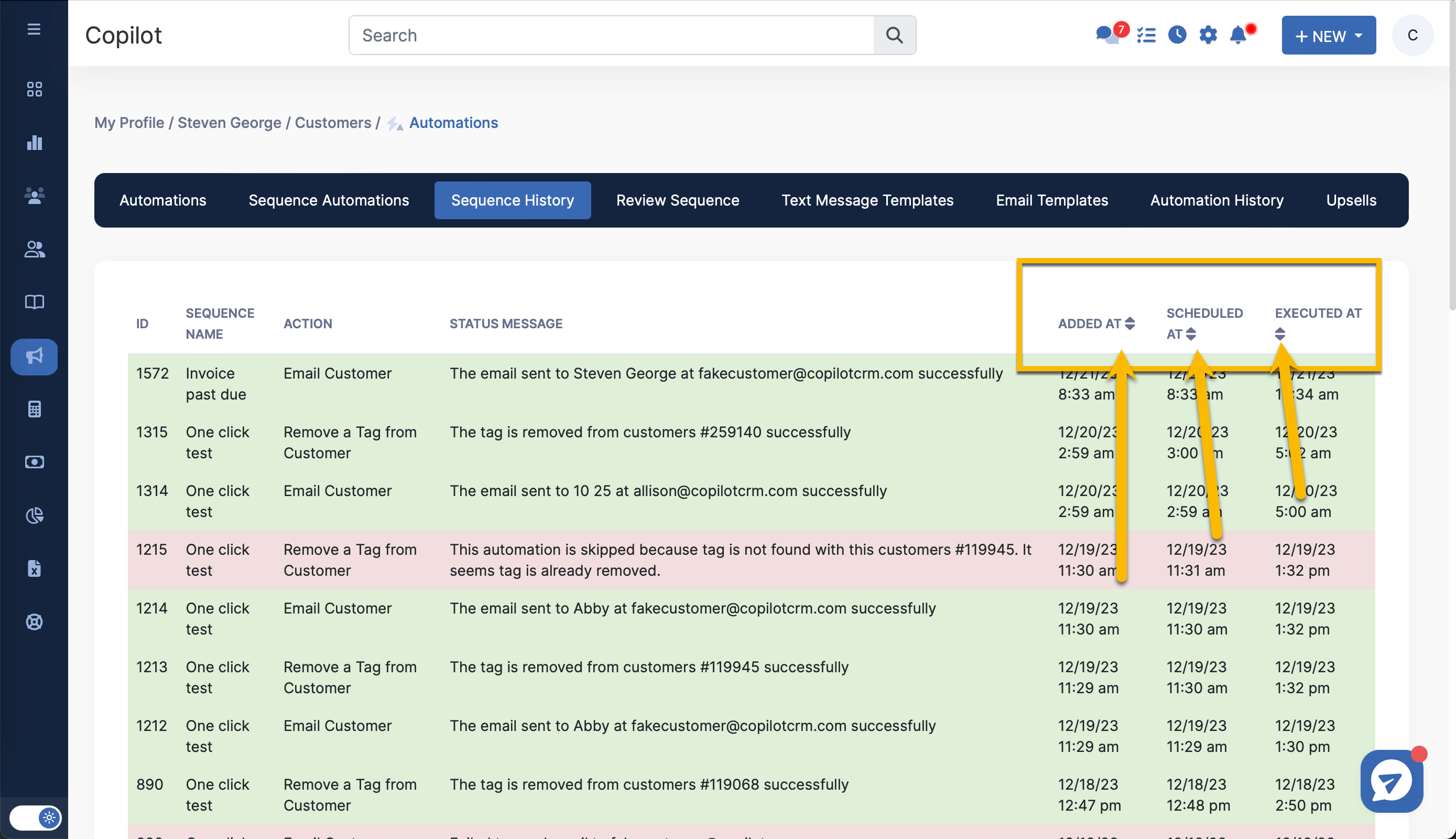Open the customers people icon in sidebar
The height and width of the screenshot is (839, 1456).
click(34, 249)
